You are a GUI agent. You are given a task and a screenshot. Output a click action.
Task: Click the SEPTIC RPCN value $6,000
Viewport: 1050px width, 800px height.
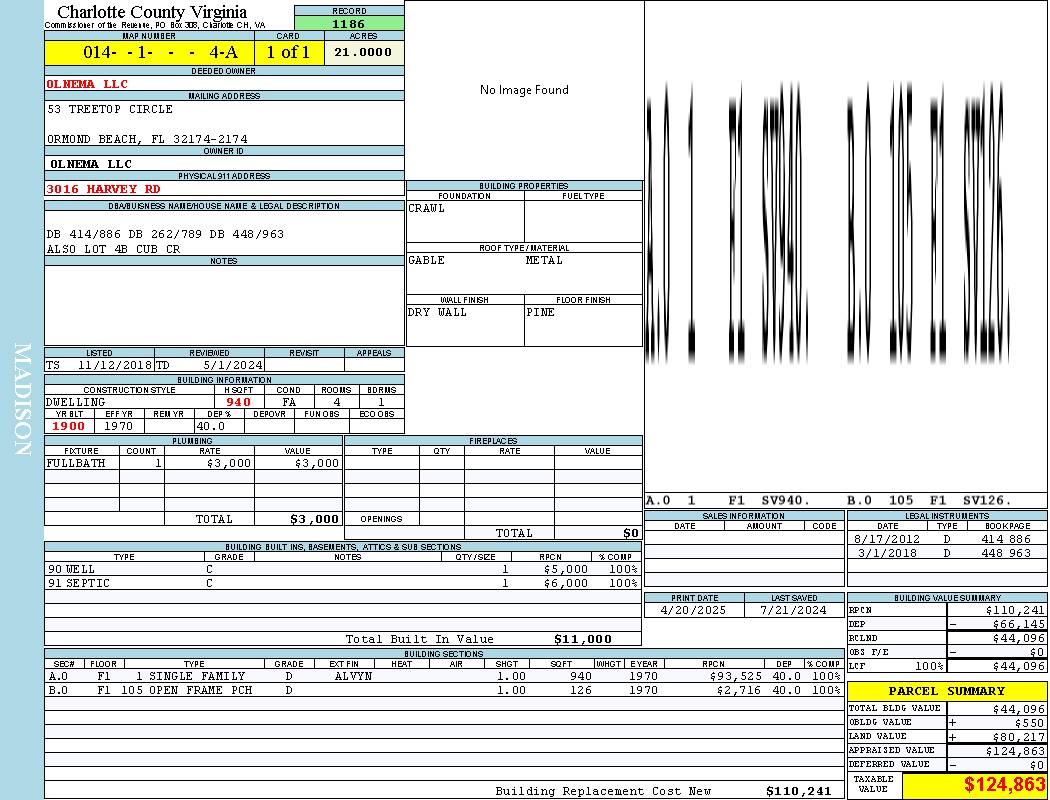566,583
